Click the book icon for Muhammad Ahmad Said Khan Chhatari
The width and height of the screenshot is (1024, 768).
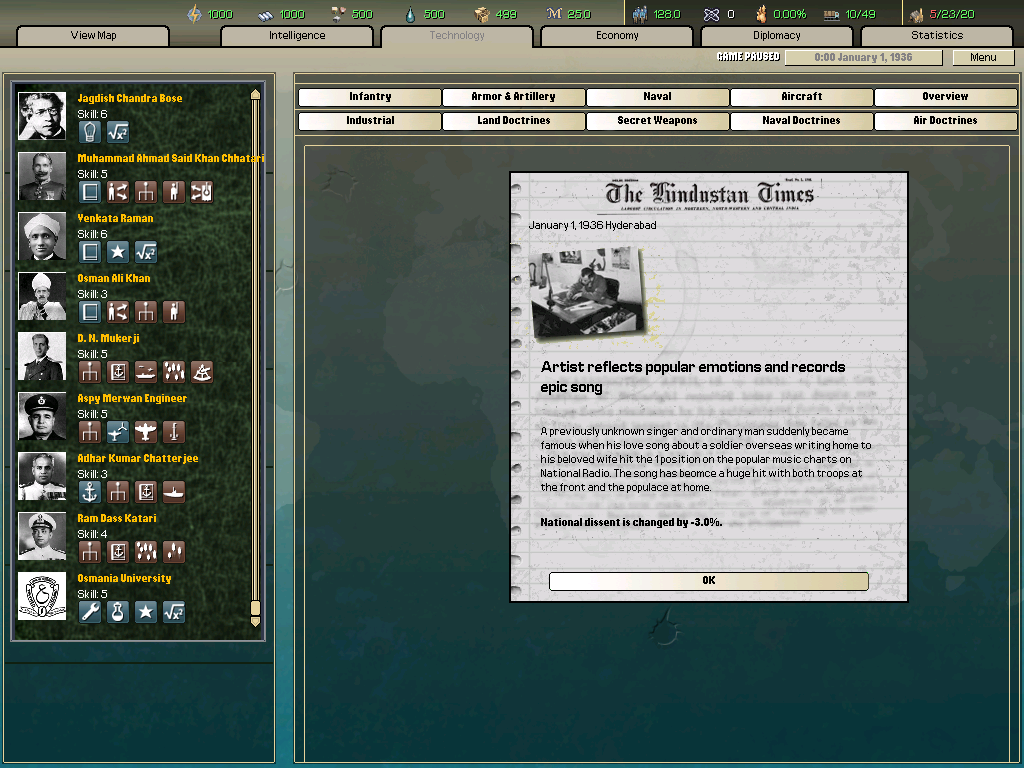click(x=89, y=192)
